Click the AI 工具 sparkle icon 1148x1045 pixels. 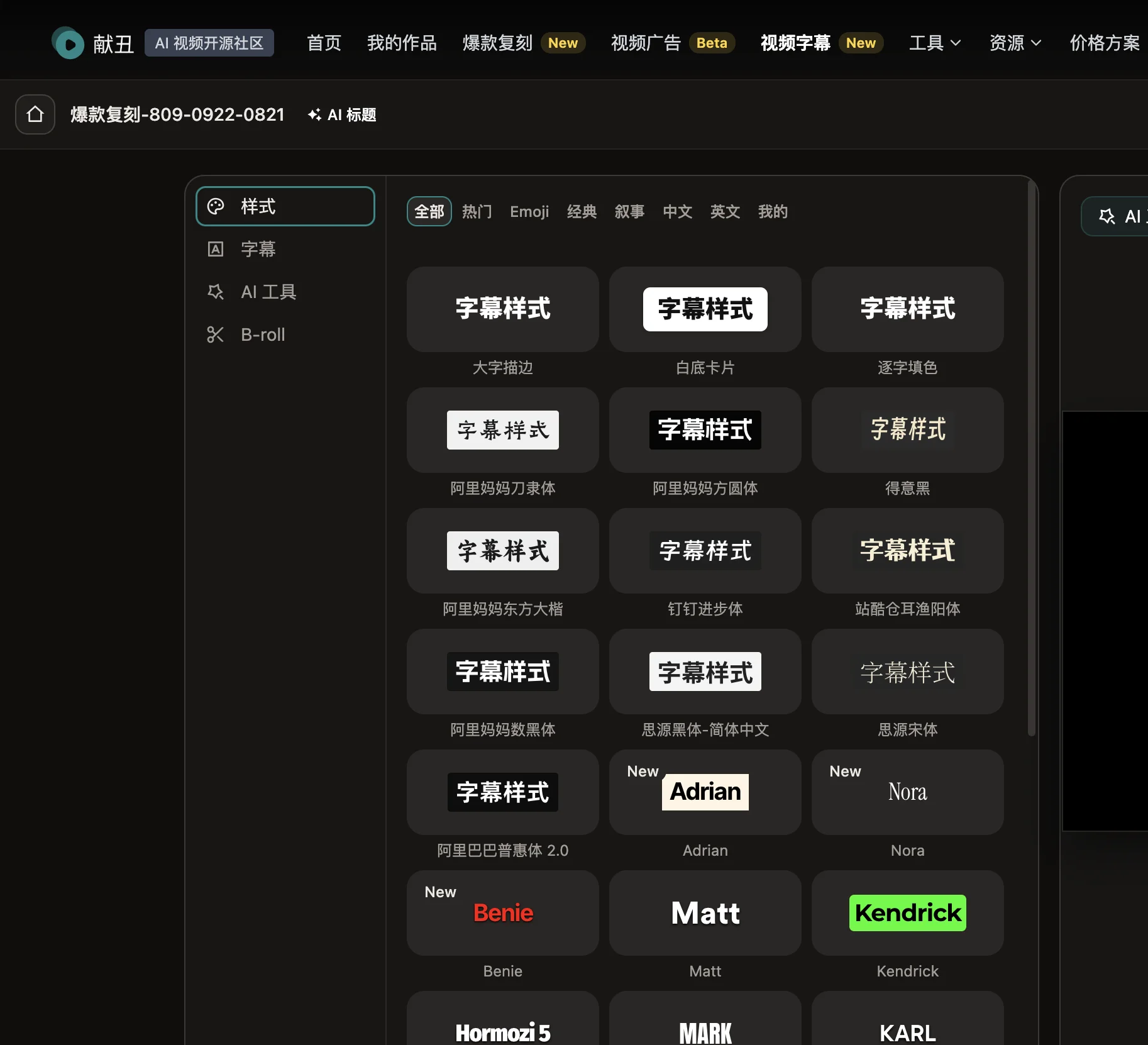point(216,292)
